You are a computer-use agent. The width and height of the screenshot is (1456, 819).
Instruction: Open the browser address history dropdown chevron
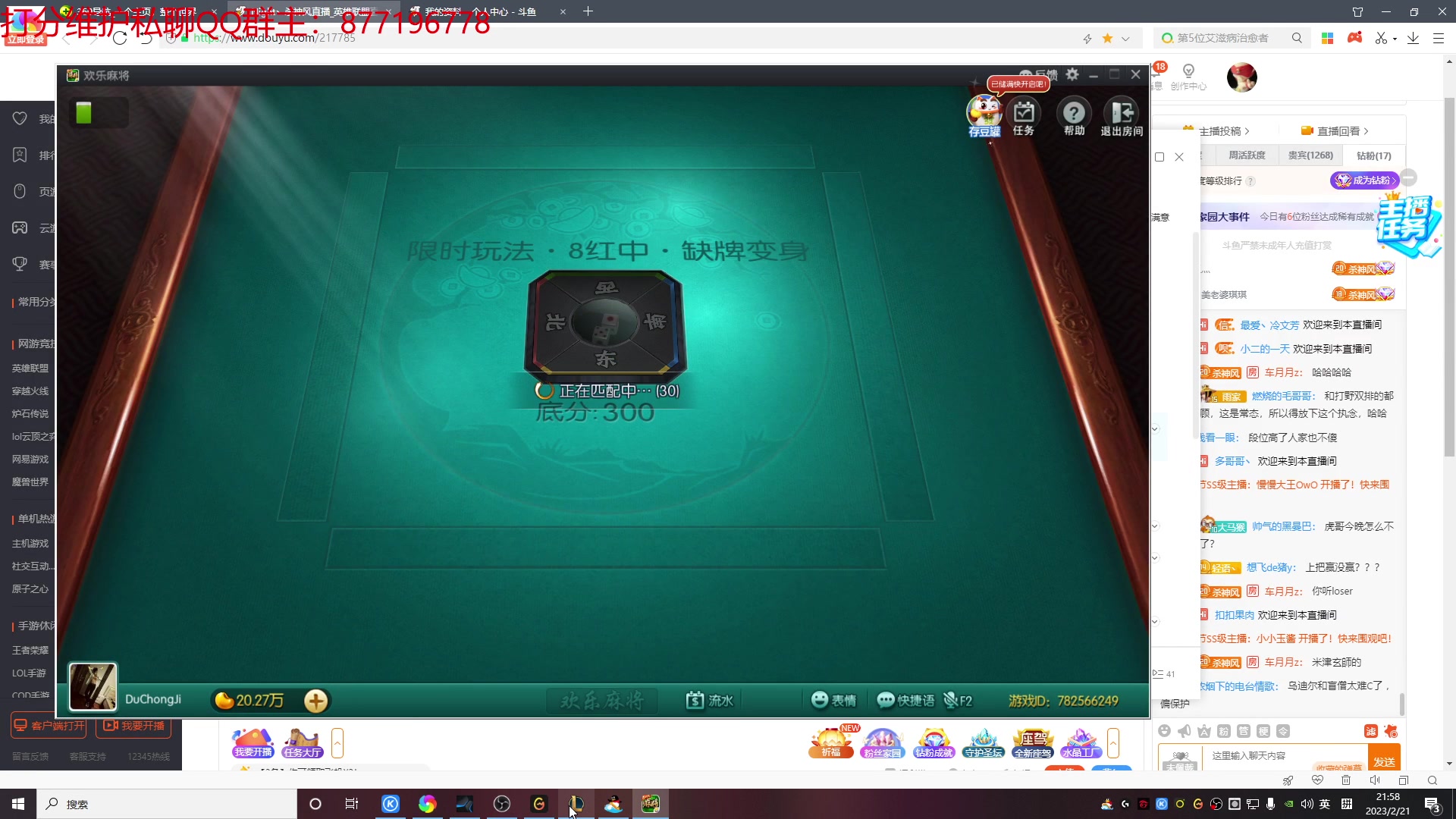pos(1125,38)
